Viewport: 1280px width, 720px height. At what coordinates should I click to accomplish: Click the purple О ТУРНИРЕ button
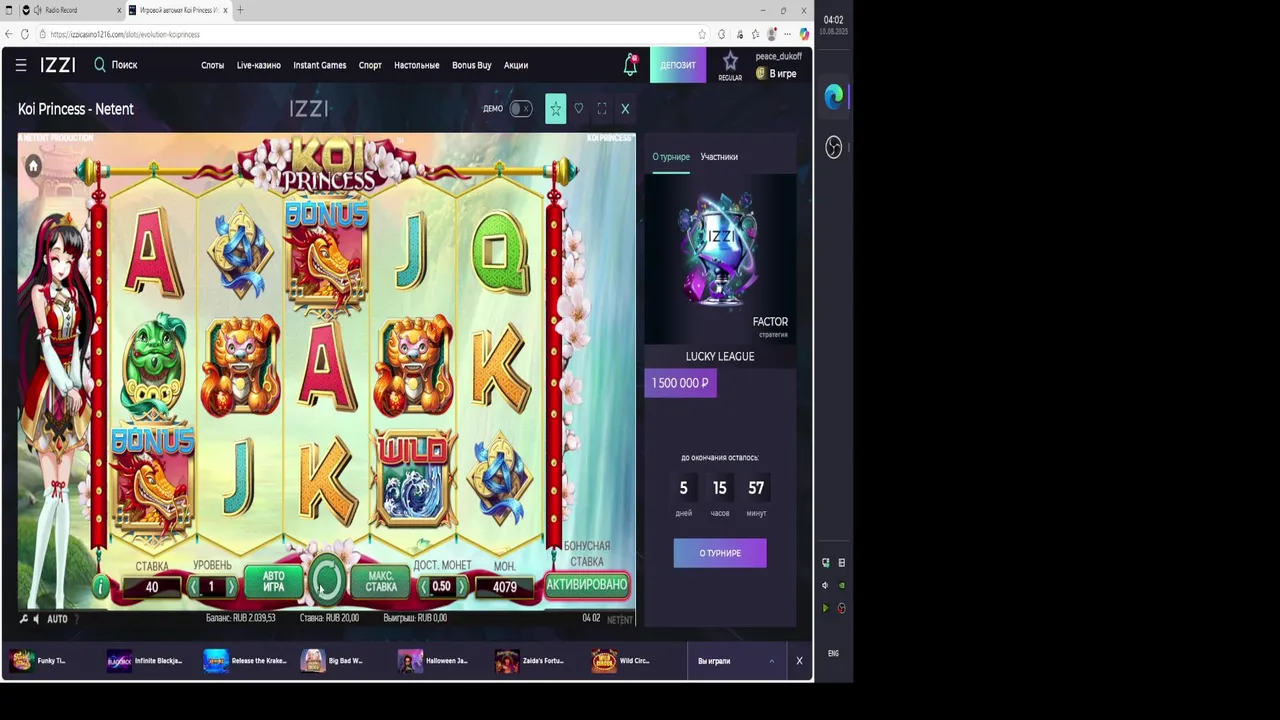tap(720, 553)
